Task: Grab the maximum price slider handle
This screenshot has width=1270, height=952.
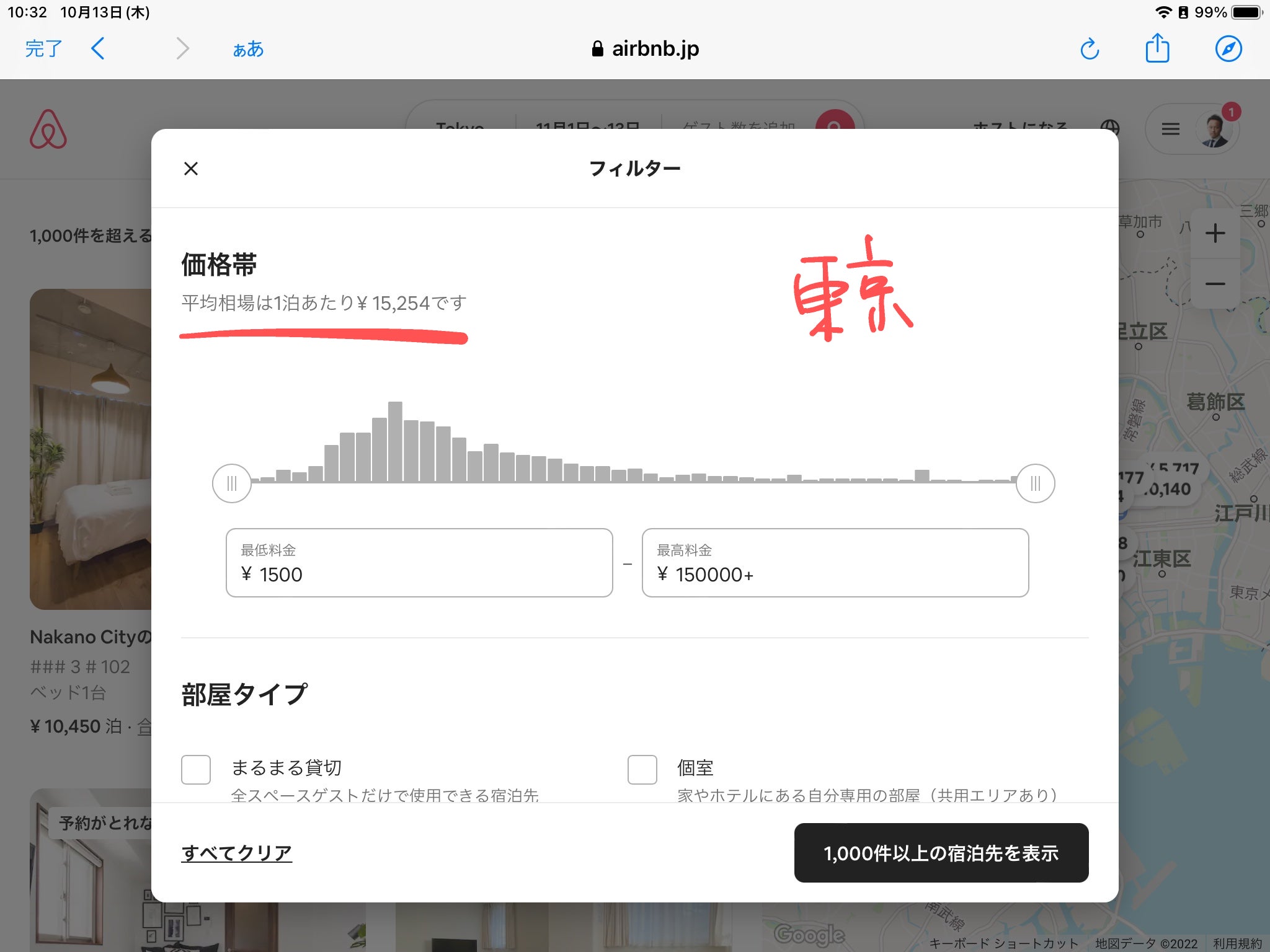Action: (1035, 483)
